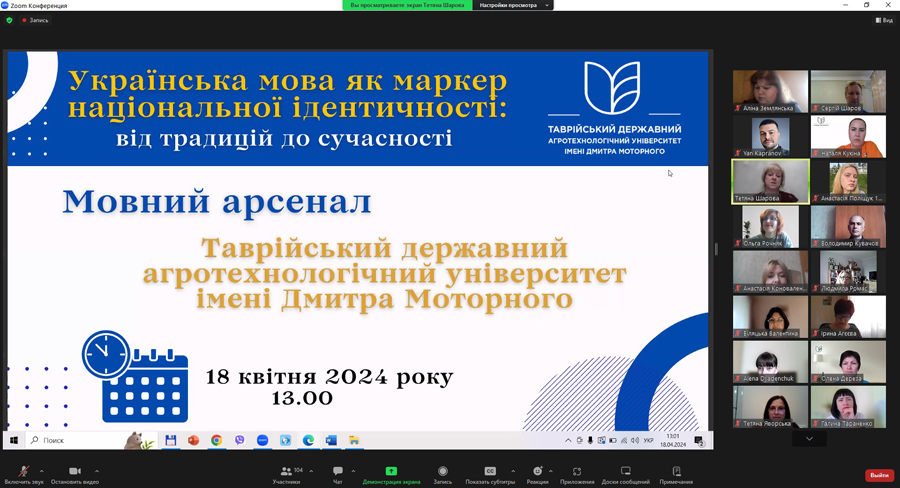Select Сергій Шаров video thumbnail
Viewport: 900px width, 488px height.
click(x=848, y=91)
